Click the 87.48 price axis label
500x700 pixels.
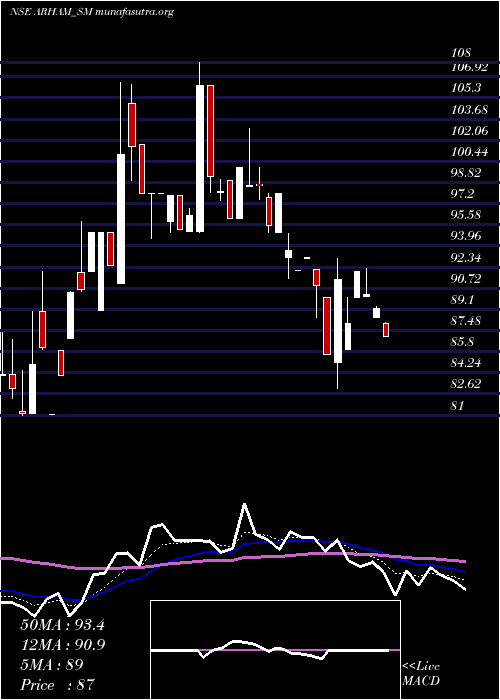point(466,321)
